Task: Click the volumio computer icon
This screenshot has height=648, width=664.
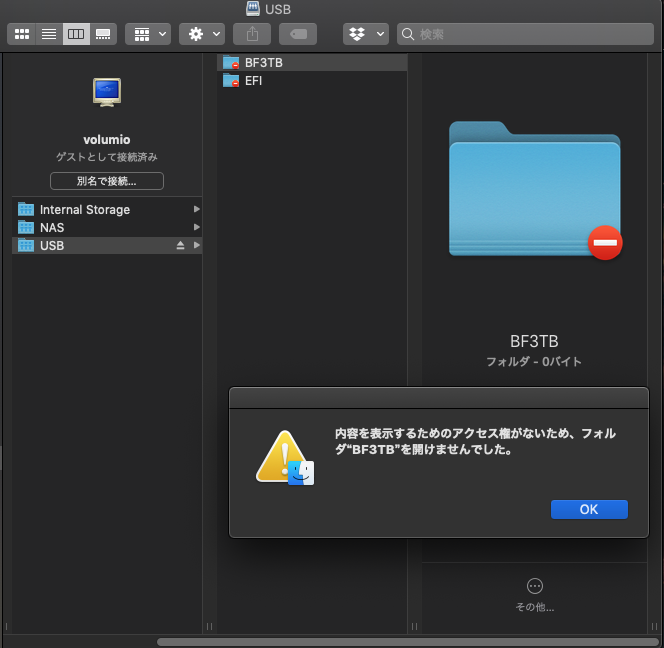Action: 107,92
